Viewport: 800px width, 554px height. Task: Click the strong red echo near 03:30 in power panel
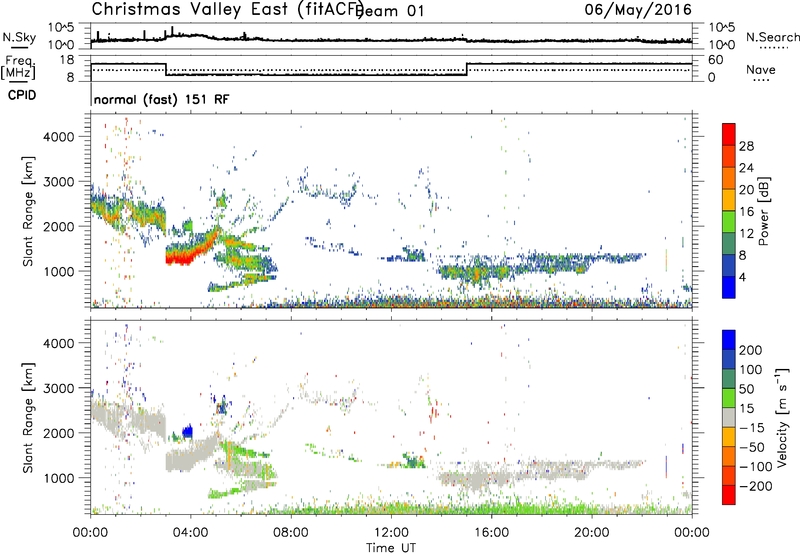179,258
